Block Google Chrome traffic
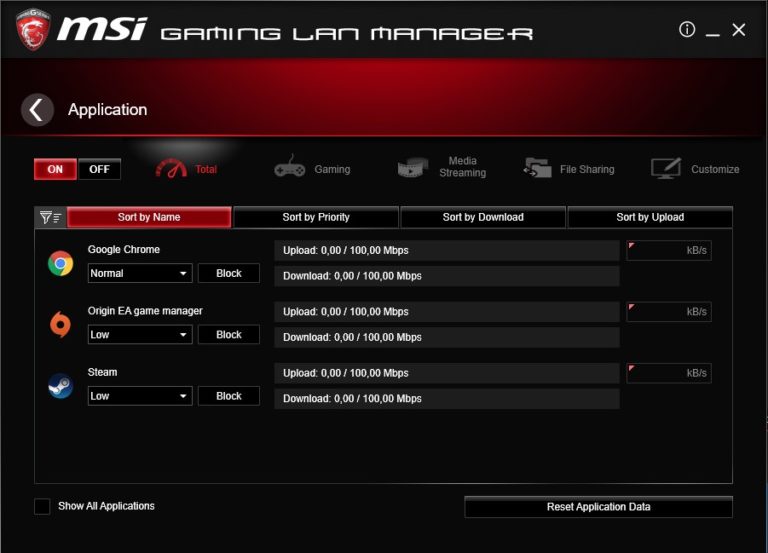 click(x=229, y=273)
